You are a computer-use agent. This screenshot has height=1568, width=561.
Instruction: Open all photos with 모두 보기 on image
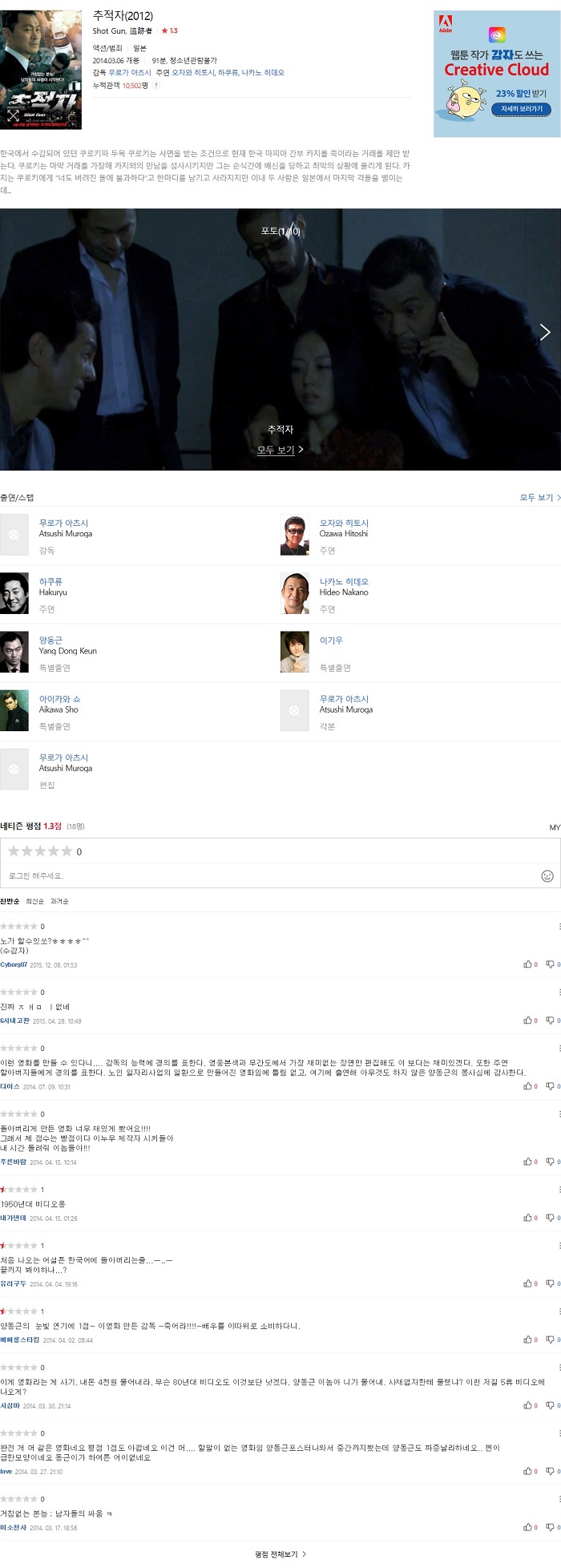(280, 450)
